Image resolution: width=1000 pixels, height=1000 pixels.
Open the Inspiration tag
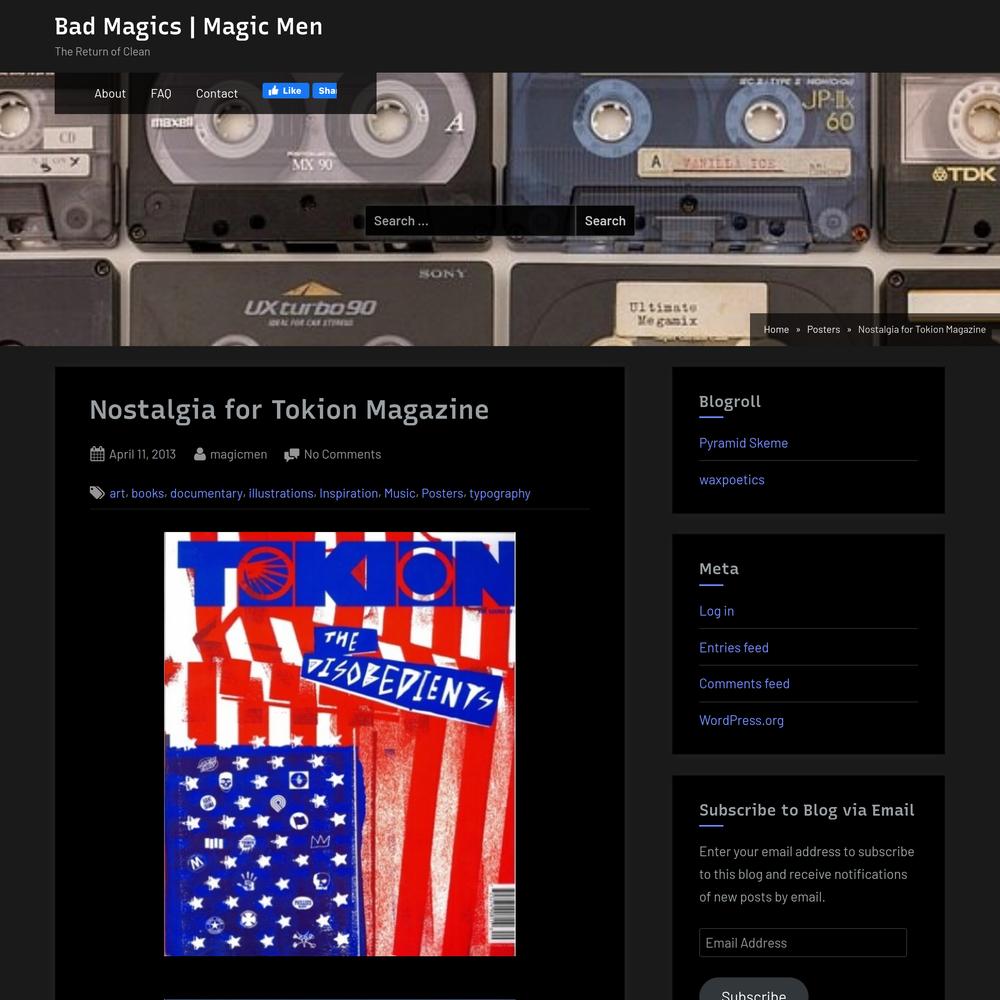tap(348, 493)
